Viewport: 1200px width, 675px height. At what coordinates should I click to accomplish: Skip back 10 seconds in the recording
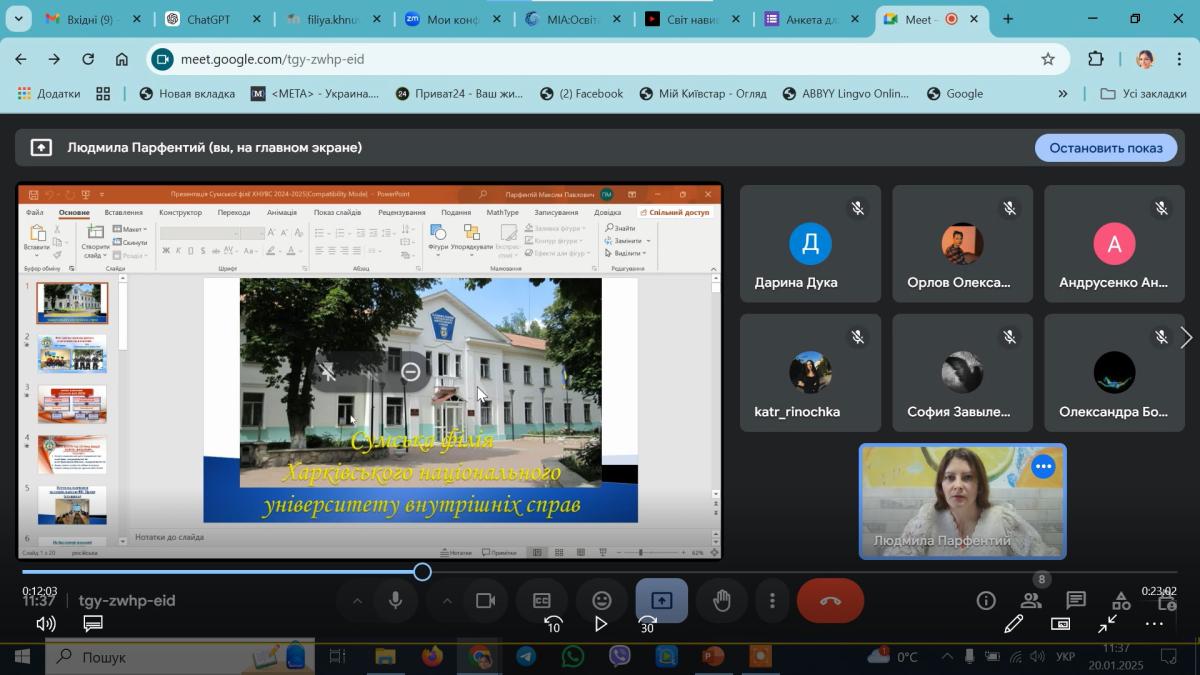[x=552, y=624]
